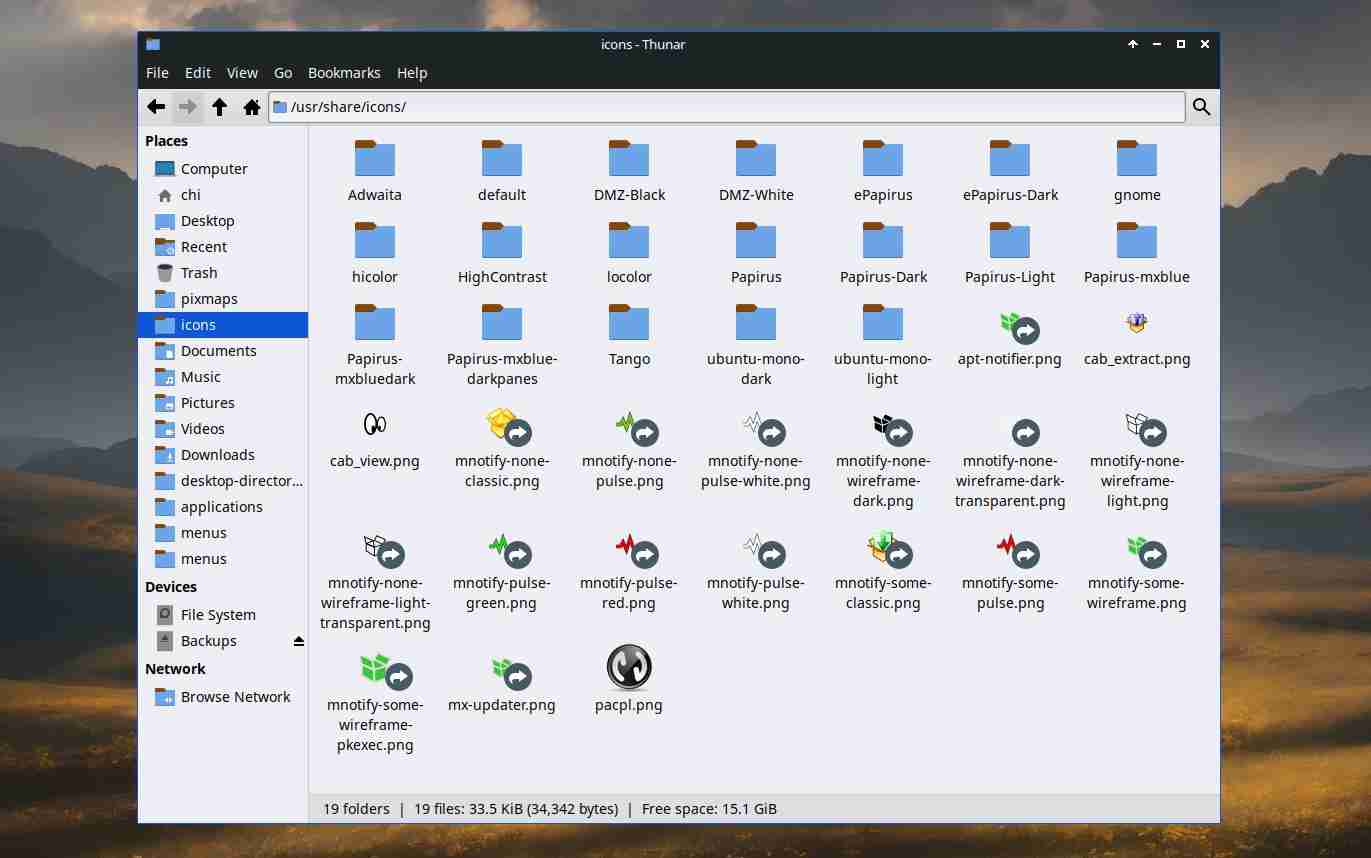1371x858 pixels.
Task: Open the Adwaita folder
Action: (x=375, y=161)
